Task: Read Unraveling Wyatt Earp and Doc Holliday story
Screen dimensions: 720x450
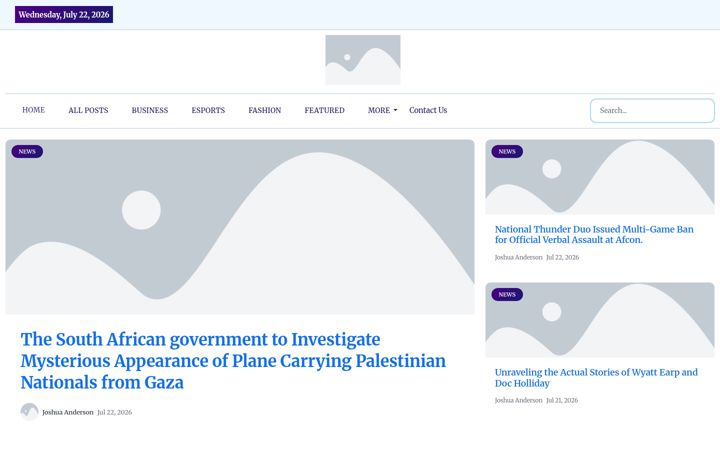Action: pos(596,377)
